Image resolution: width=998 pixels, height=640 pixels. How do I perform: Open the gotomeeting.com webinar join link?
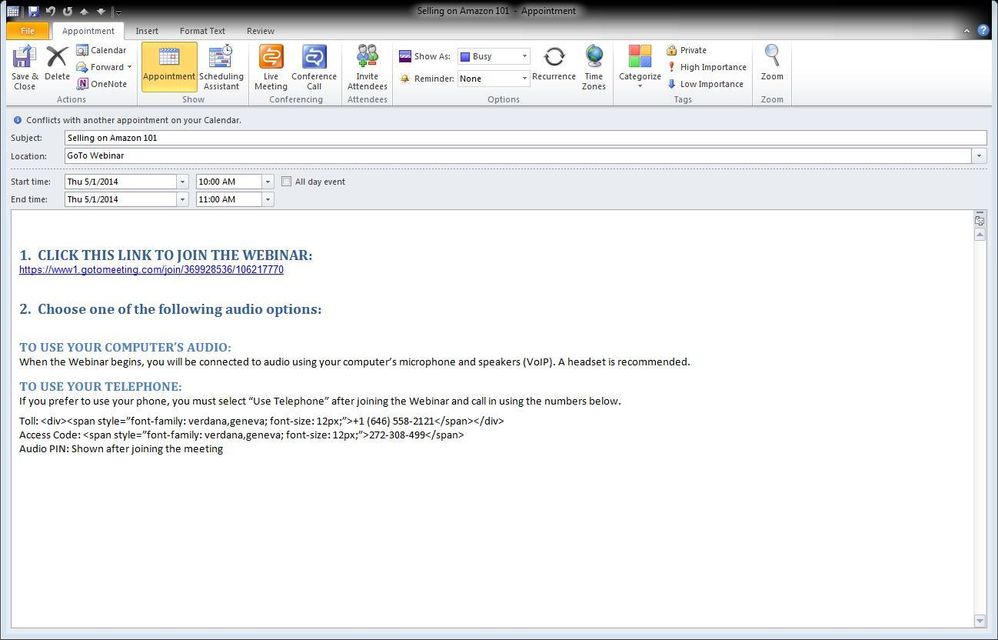point(151,270)
